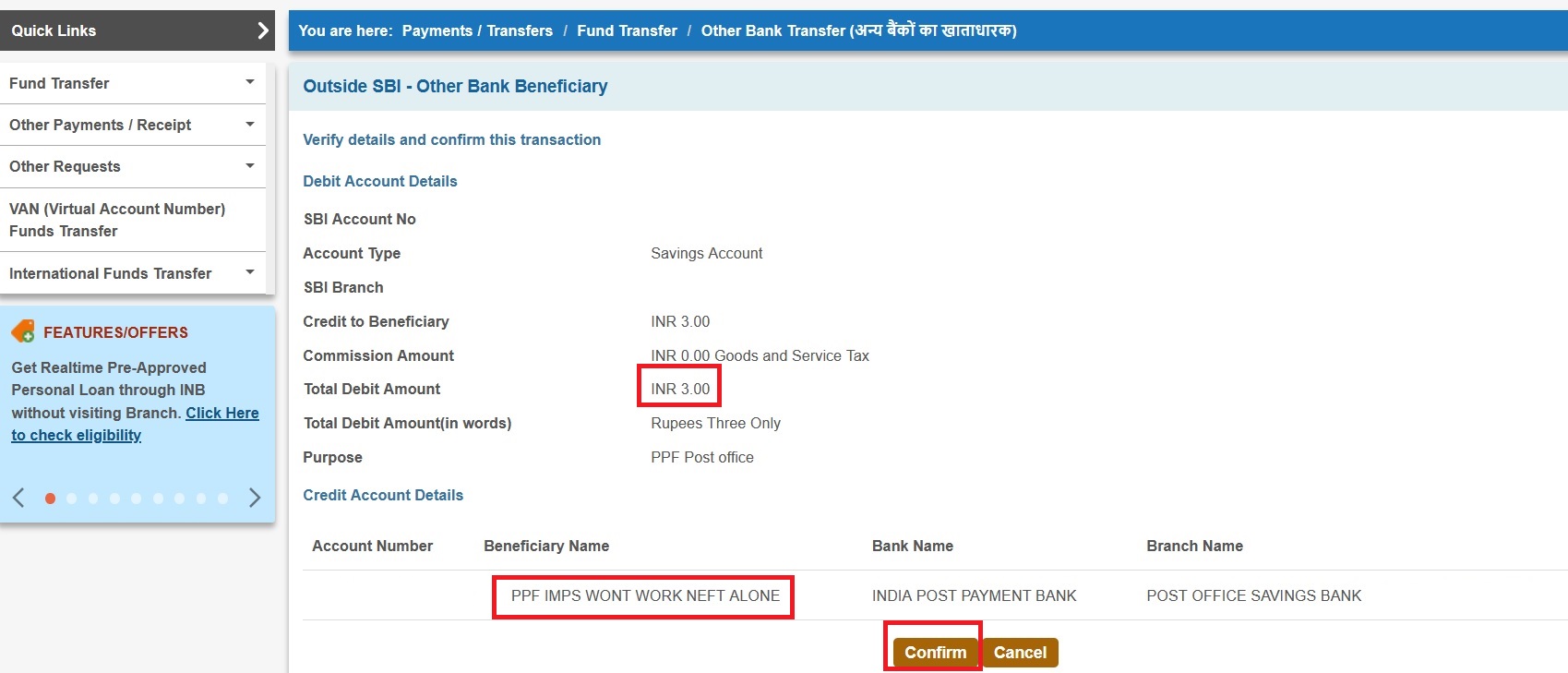
Task: Open the Click Here eligibility link
Action: (x=221, y=413)
